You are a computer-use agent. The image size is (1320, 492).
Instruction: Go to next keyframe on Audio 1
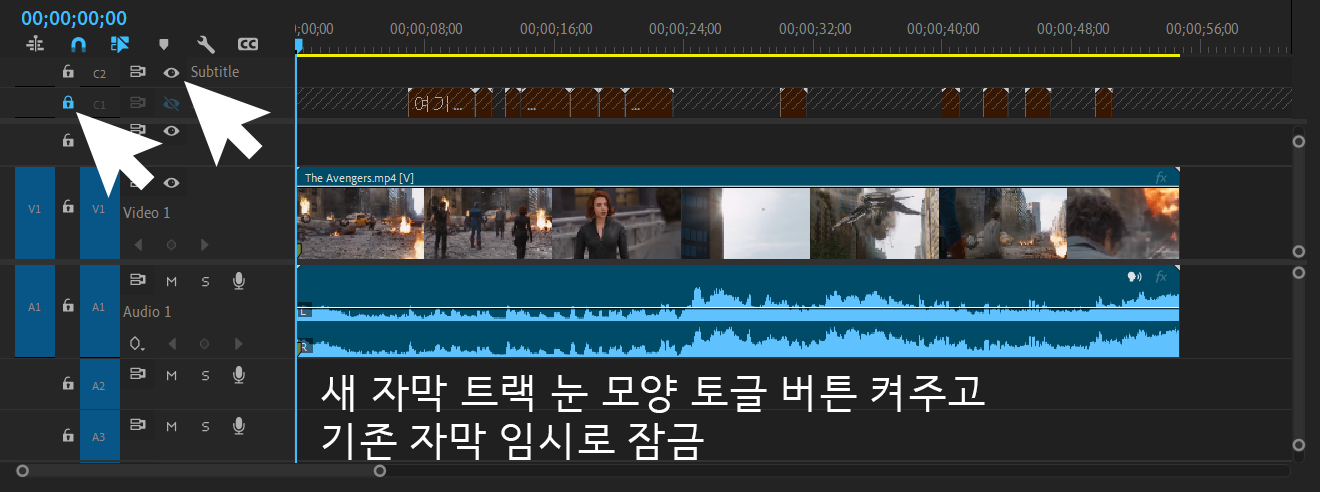tap(238, 343)
